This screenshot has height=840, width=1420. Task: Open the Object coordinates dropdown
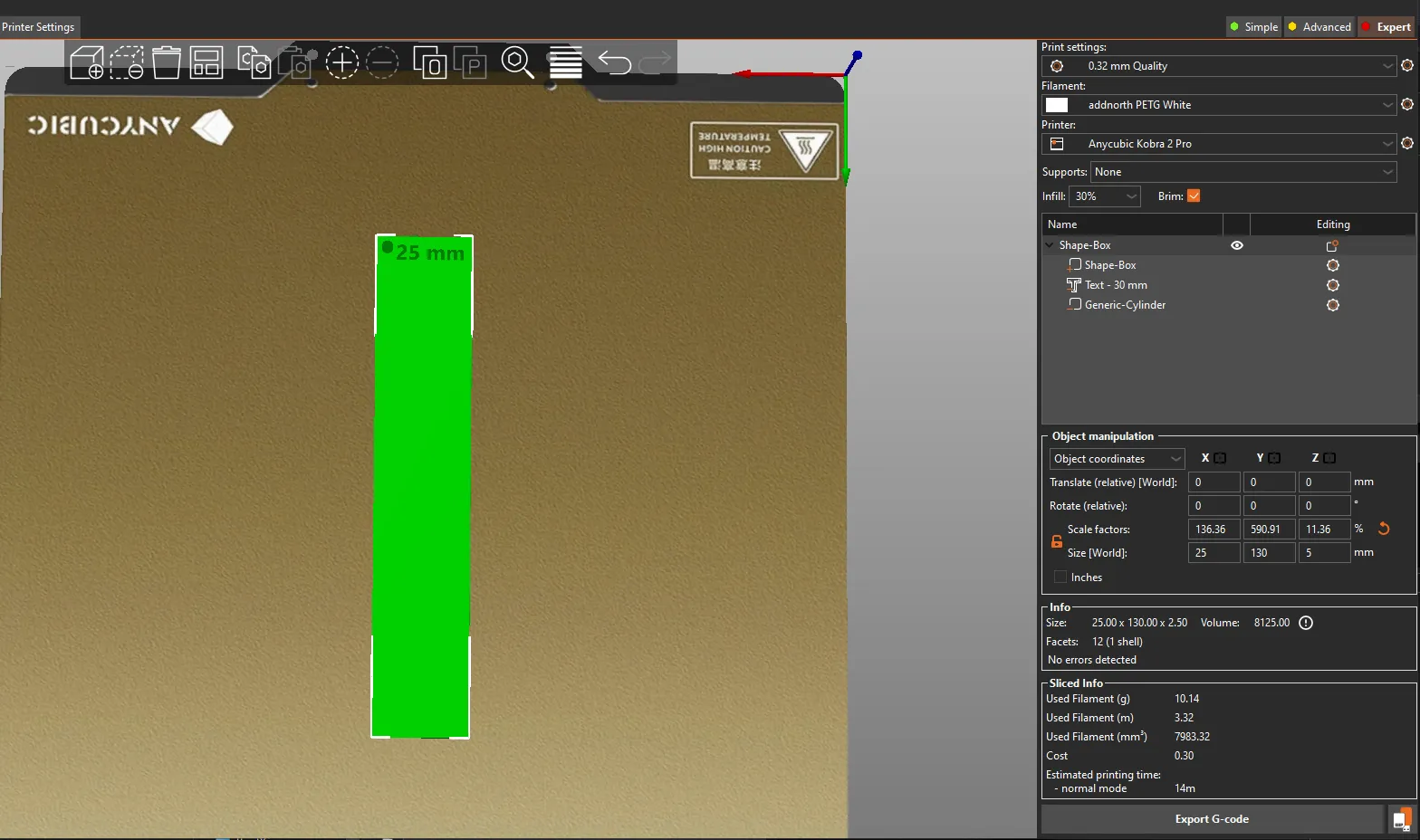[1117, 459]
